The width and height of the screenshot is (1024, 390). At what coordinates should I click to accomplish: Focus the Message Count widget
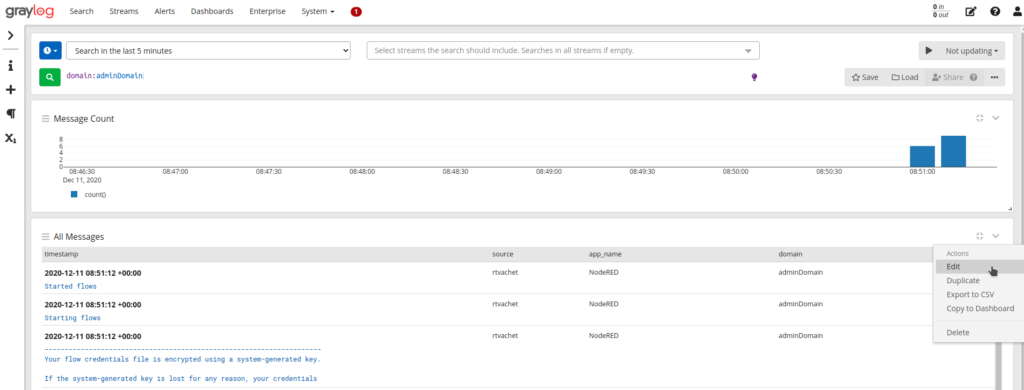click(x=980, y=118)
